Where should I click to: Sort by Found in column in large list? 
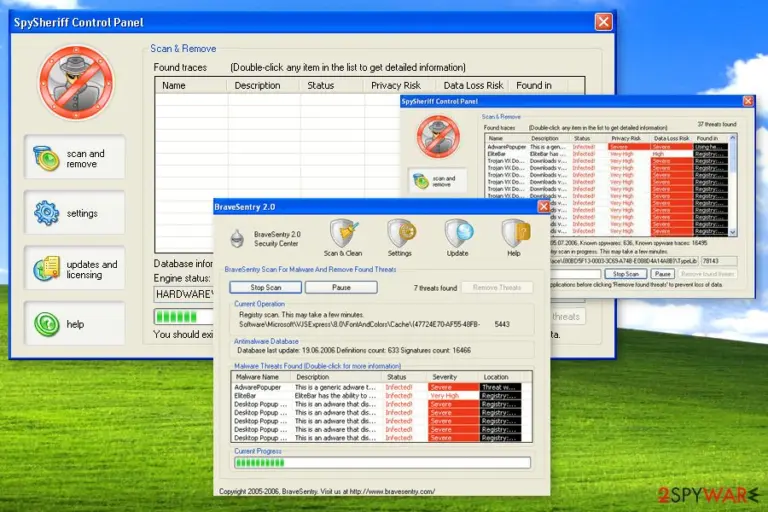tap(538, 85)
